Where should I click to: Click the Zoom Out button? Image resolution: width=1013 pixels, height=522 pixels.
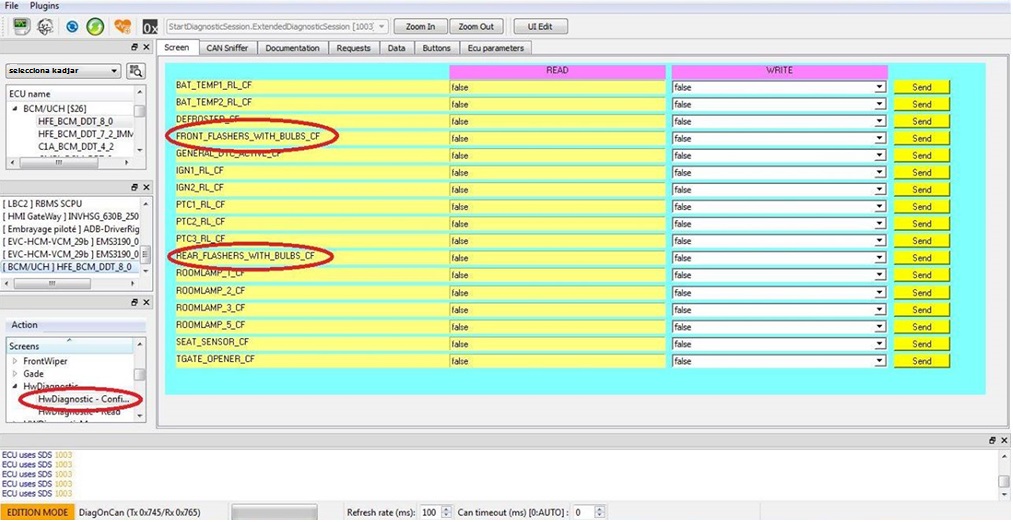[476, 26]
